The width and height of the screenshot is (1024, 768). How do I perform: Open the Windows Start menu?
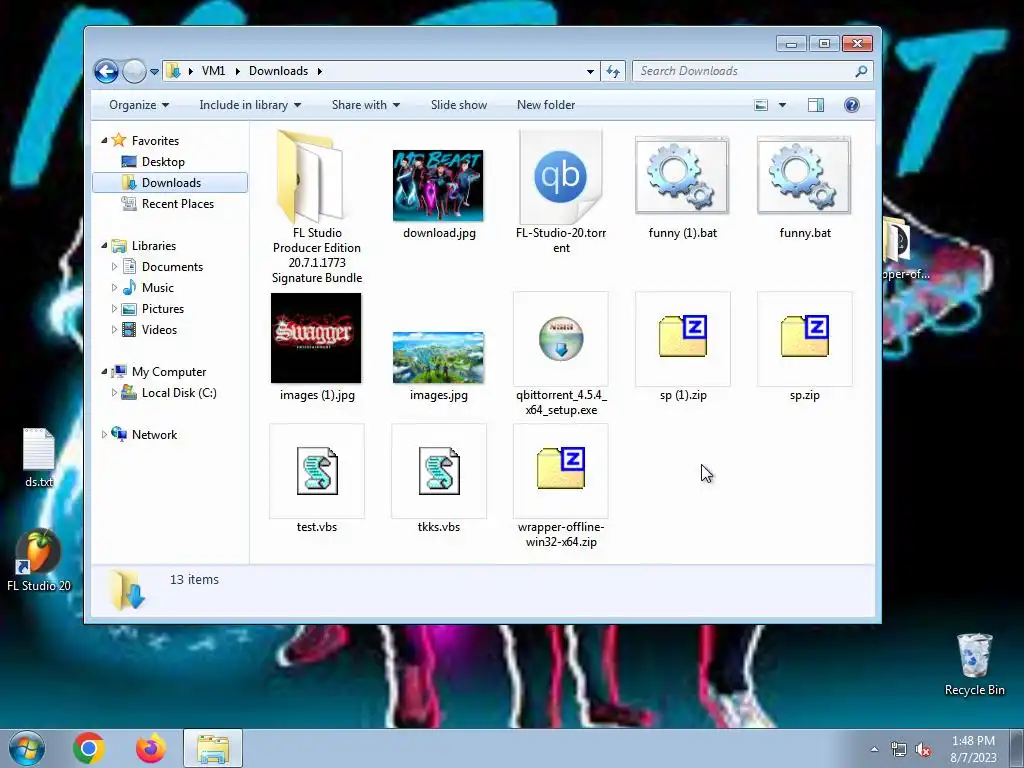(27, 748)
